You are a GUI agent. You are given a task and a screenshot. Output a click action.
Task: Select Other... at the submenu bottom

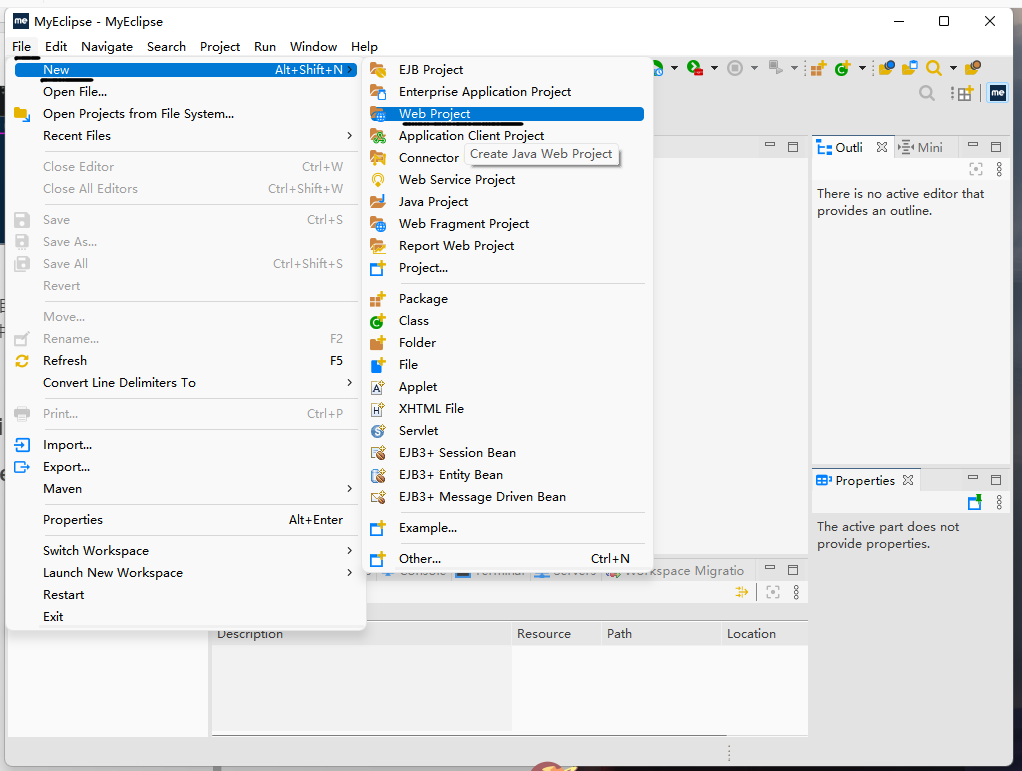click(506, 559)
